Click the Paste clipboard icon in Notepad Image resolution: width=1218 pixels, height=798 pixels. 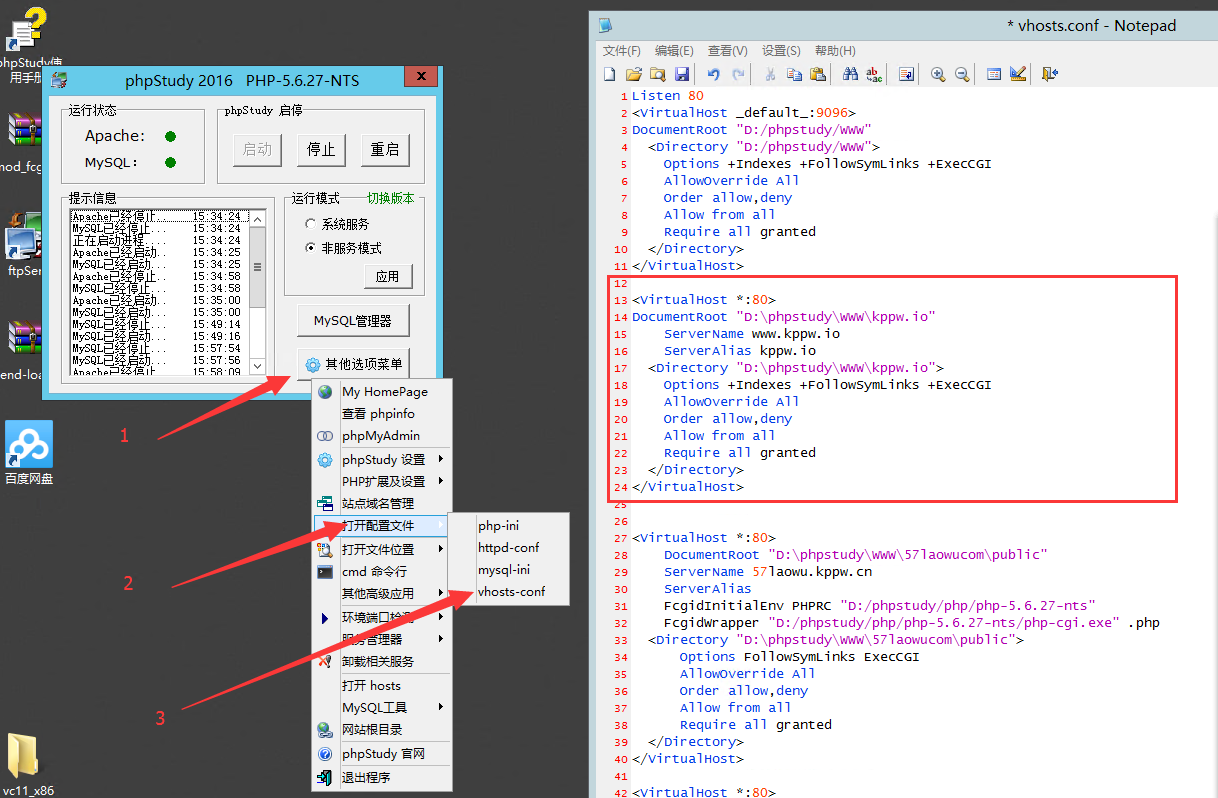[x=818, y=74]
